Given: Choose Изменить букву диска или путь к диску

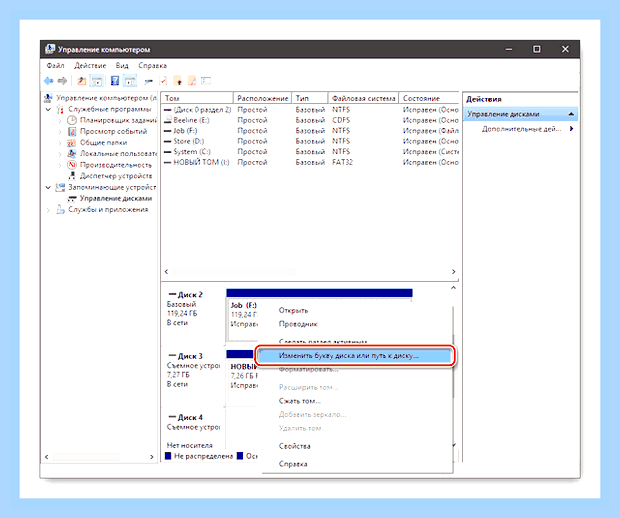Looking at the screenshot, I should [x=355, y=356].
